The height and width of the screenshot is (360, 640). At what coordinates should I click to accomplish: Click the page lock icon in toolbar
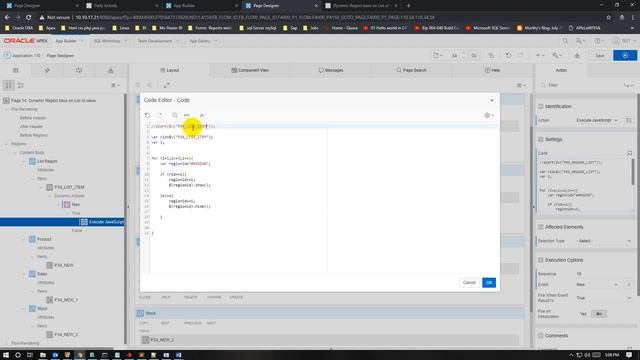click(491, 56)
